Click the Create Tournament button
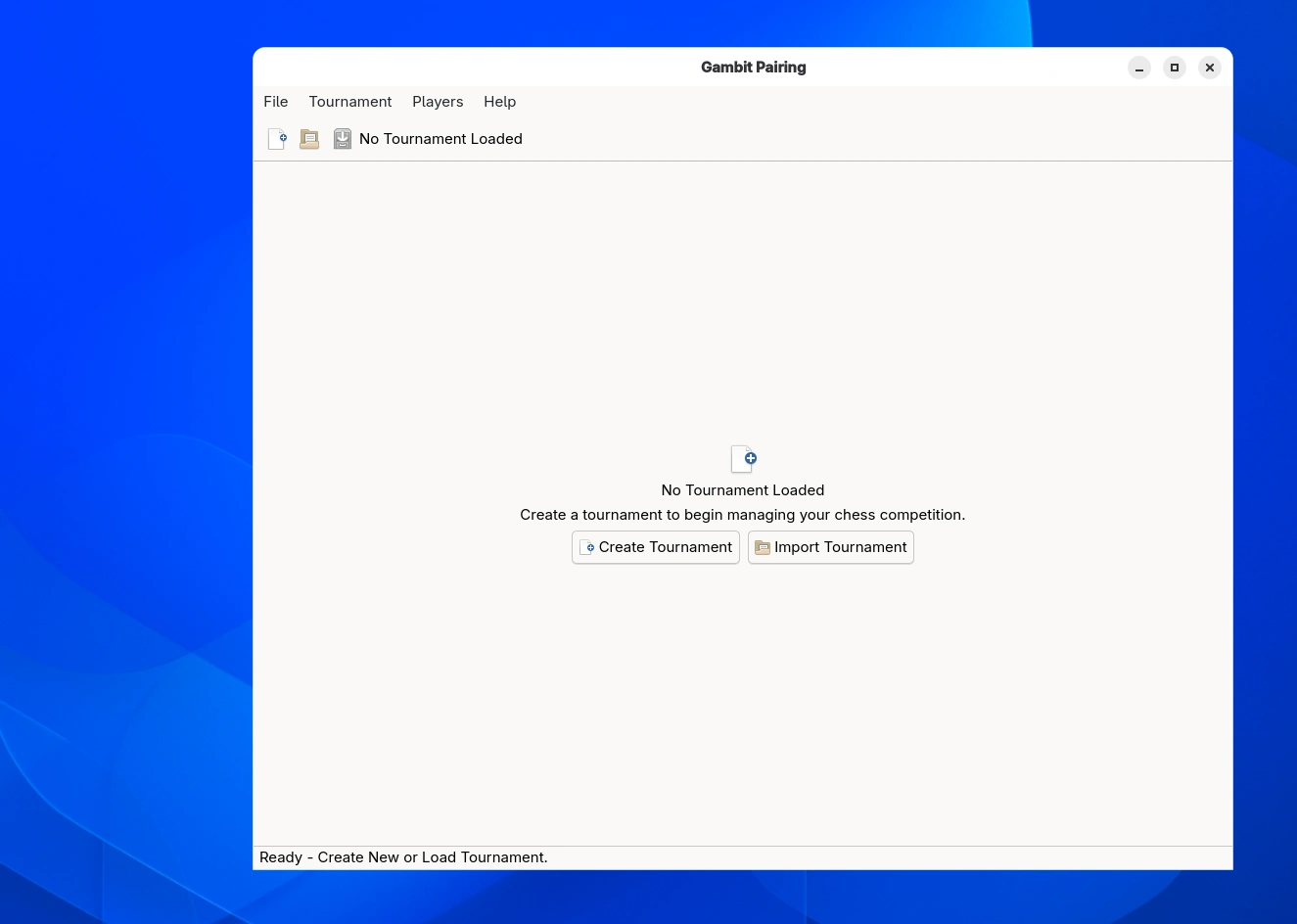1297x924 pixels. [656, 547]
